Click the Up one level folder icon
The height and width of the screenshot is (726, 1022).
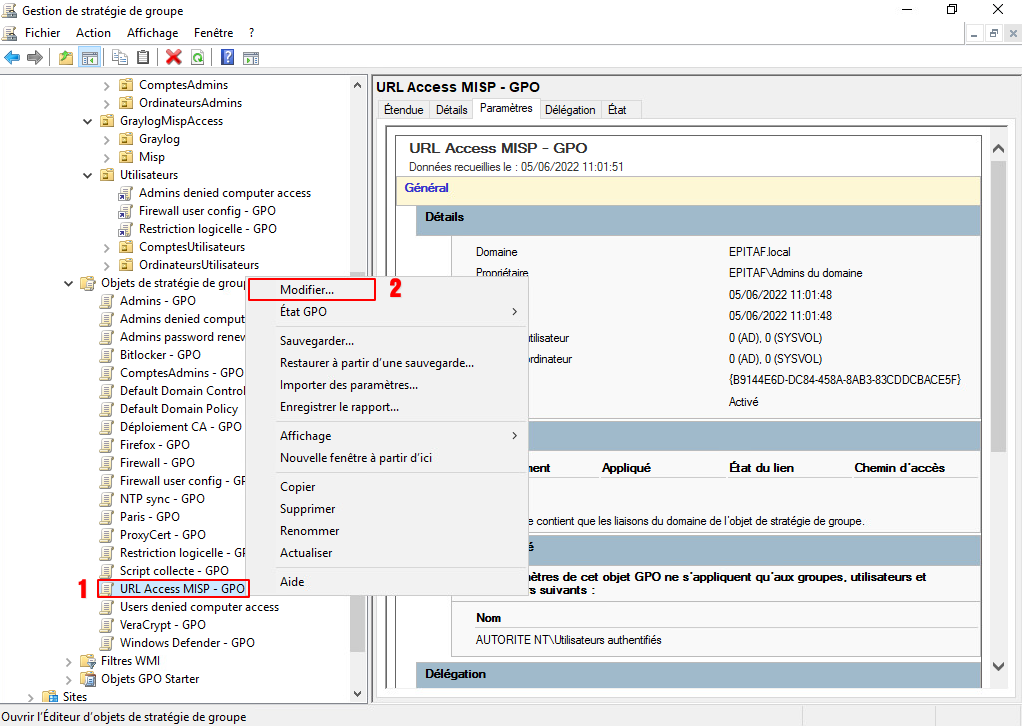(x=66, y=58)
